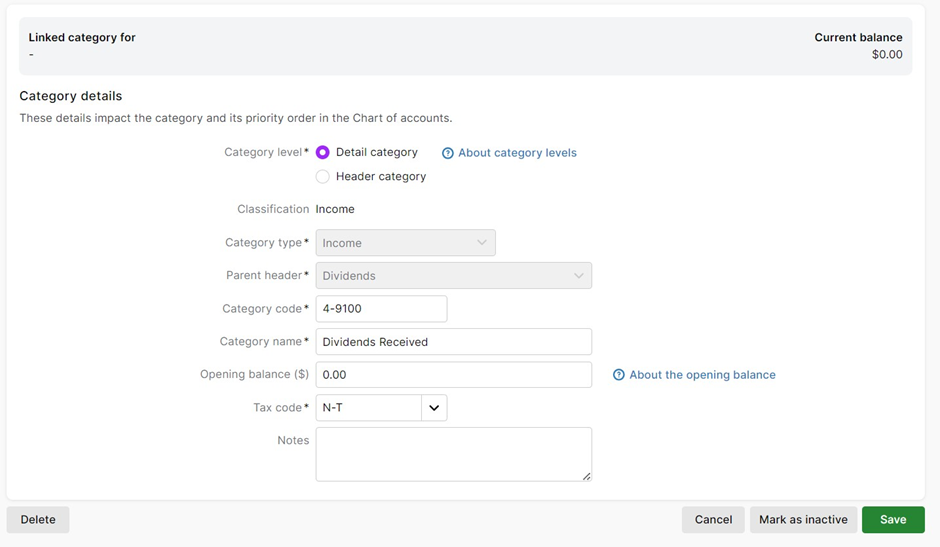Grab the Notes box resize handle
Viewport: 940px width, 547px height.
click(586, 476)
